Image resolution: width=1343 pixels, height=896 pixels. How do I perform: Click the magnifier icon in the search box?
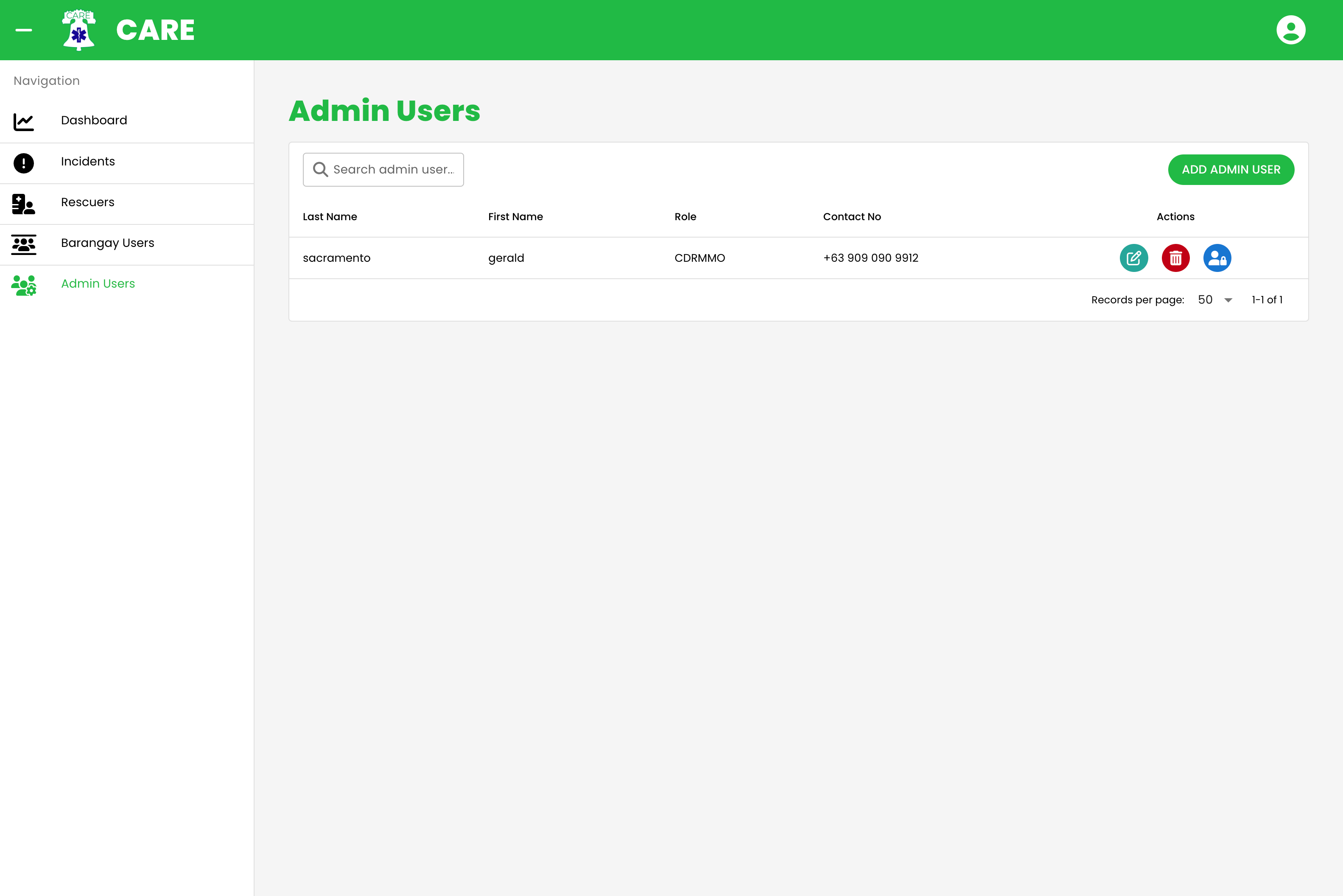click(x=320, y=169)
